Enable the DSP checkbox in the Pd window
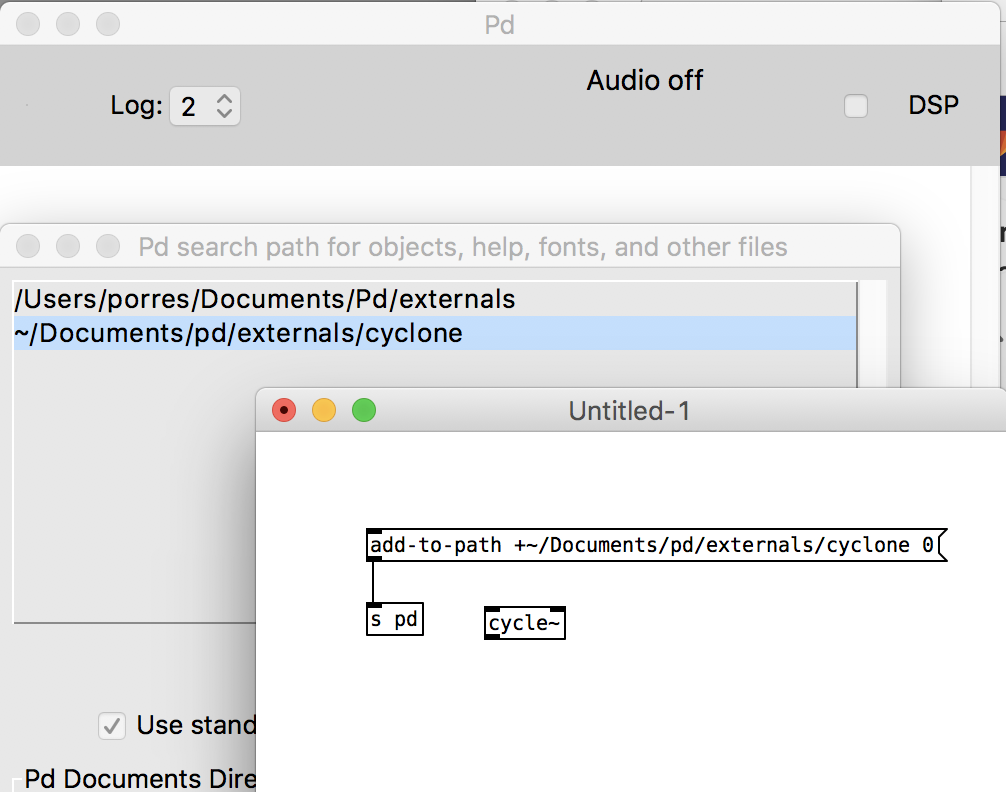 (x=855, y=105)
